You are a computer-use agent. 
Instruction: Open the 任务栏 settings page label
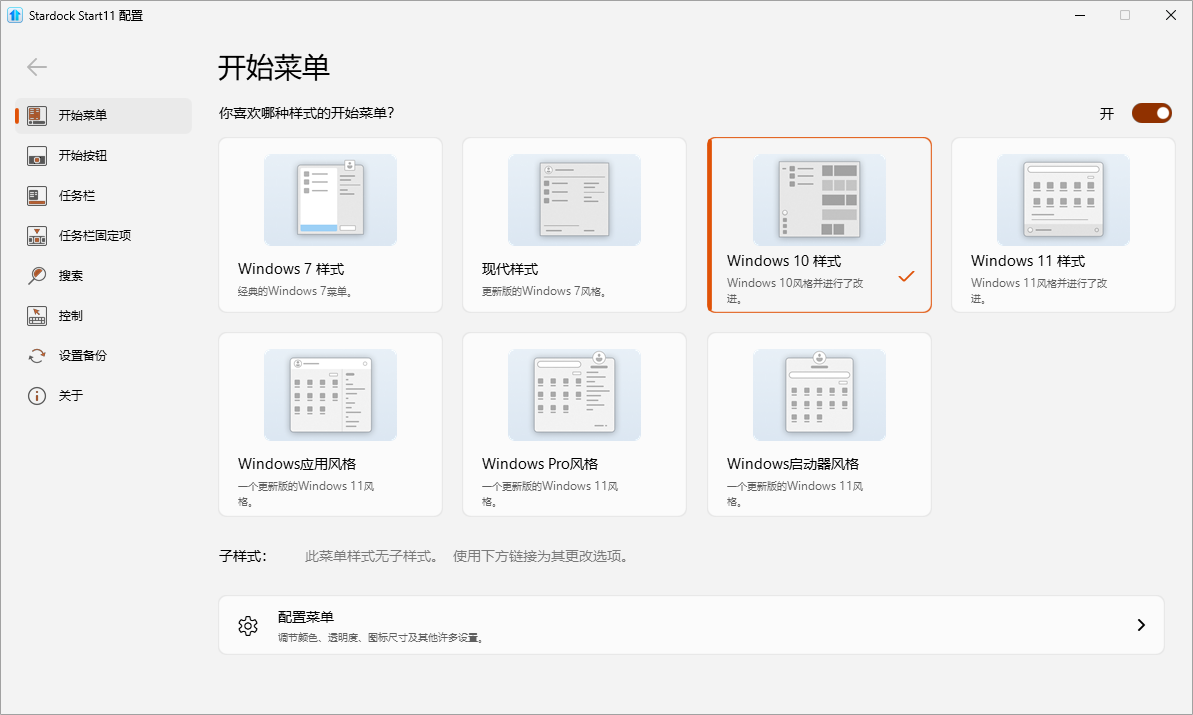pos(77,196)
